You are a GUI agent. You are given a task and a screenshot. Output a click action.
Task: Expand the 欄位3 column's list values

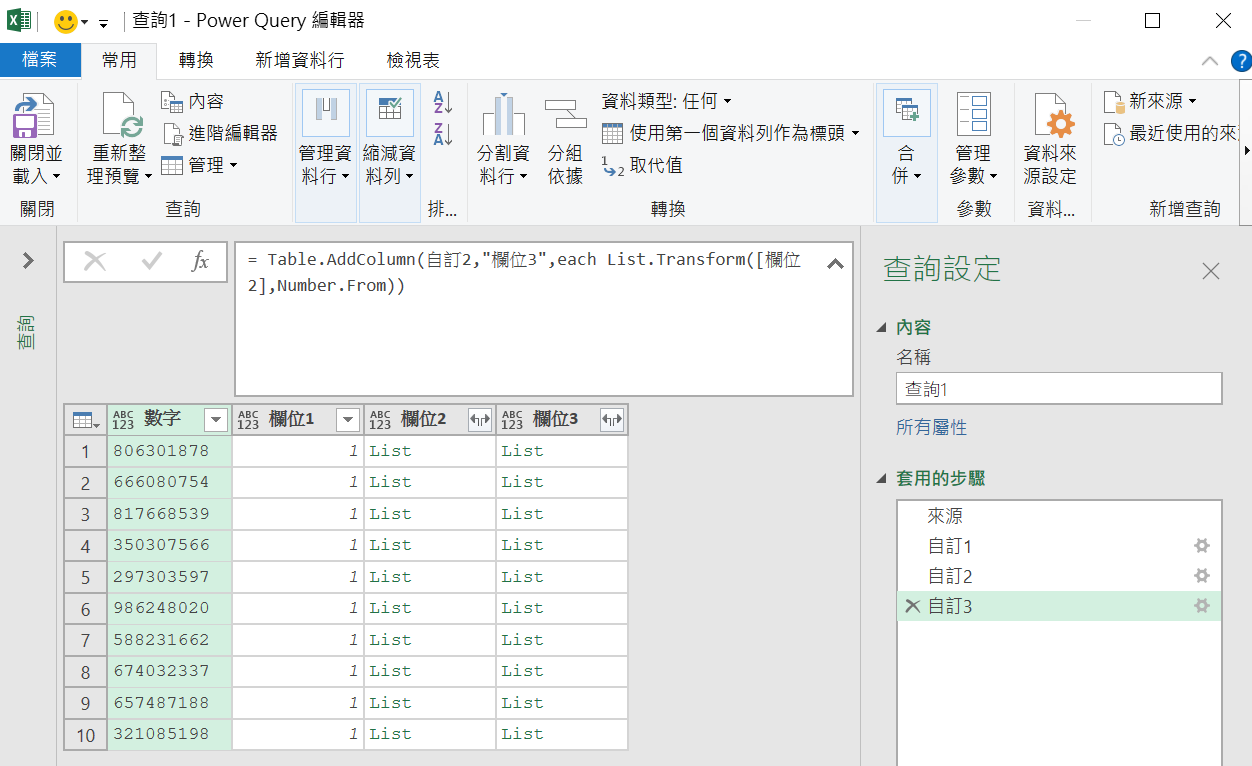(611, 420)
